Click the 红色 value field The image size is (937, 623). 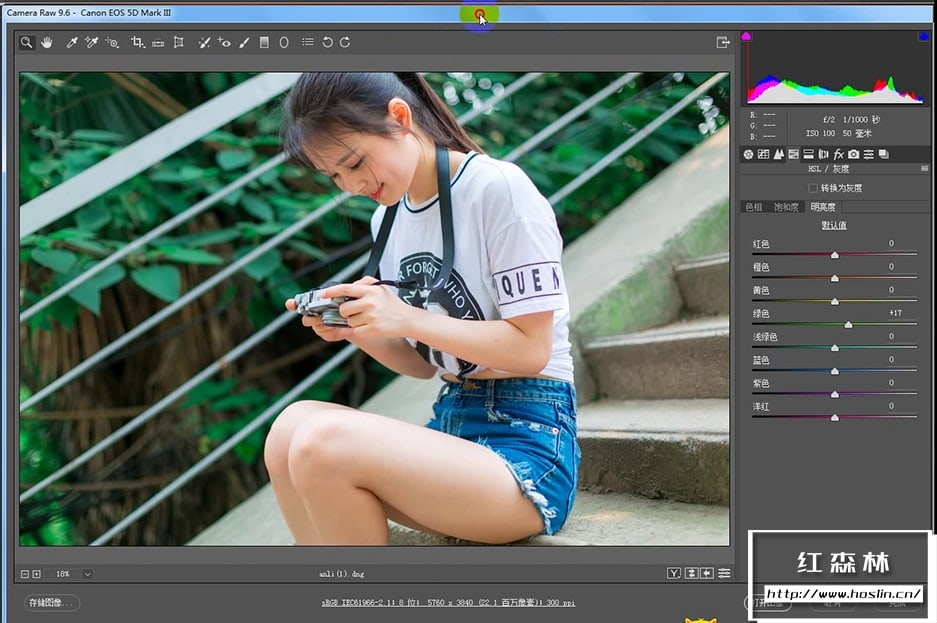892,243
